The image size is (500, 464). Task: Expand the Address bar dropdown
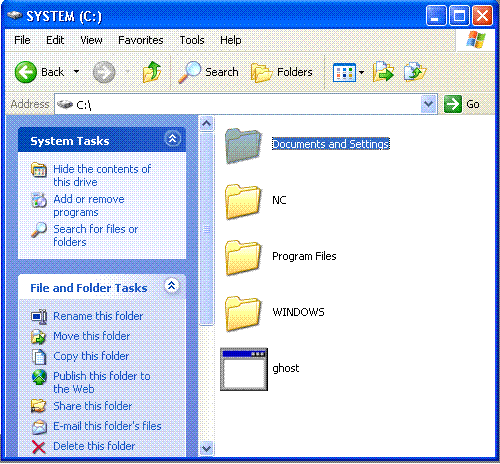428,104
